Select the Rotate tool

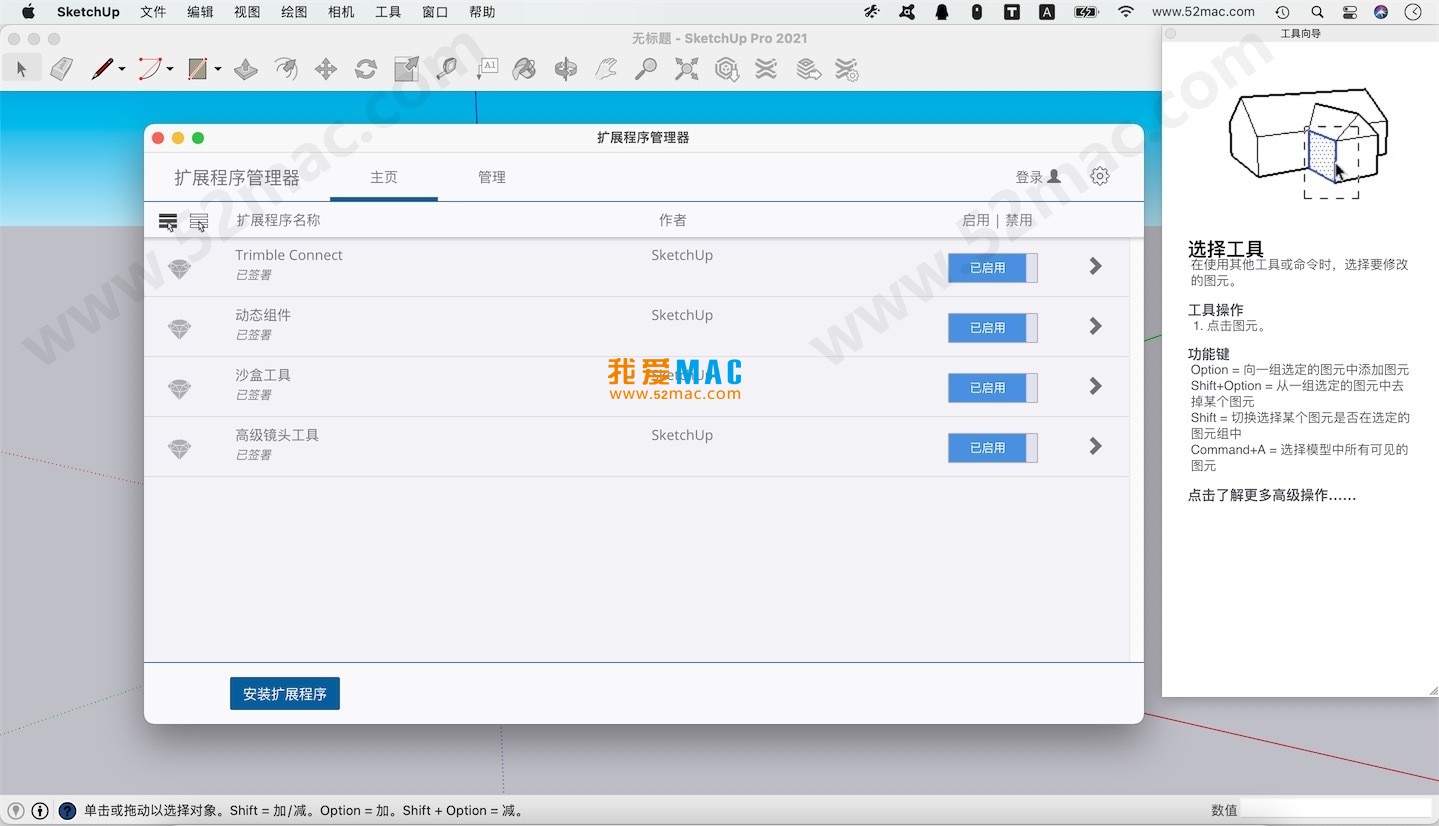366,69
